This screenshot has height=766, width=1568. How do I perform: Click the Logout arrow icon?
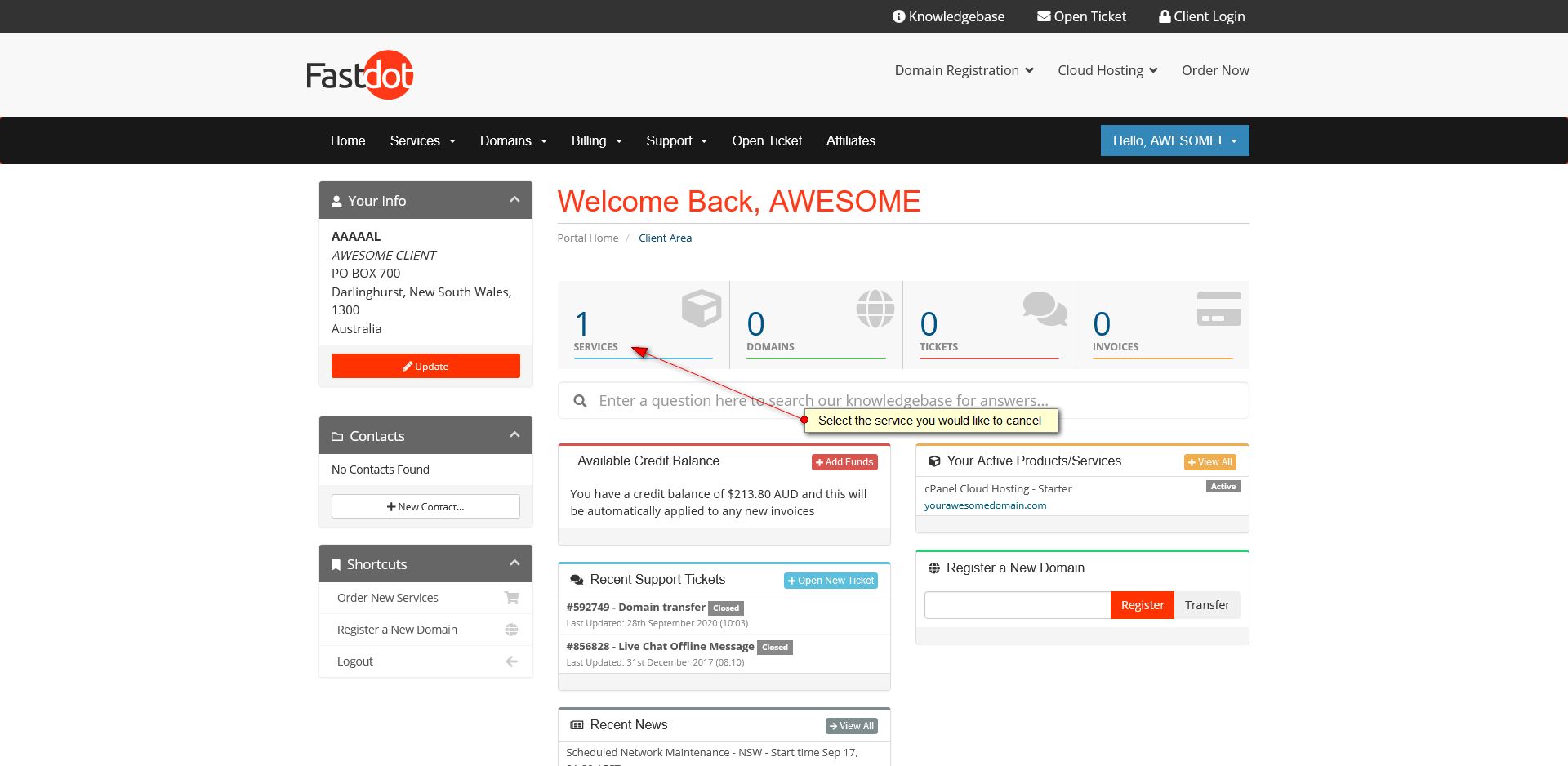pyautogui.click(x=512, y=661)
